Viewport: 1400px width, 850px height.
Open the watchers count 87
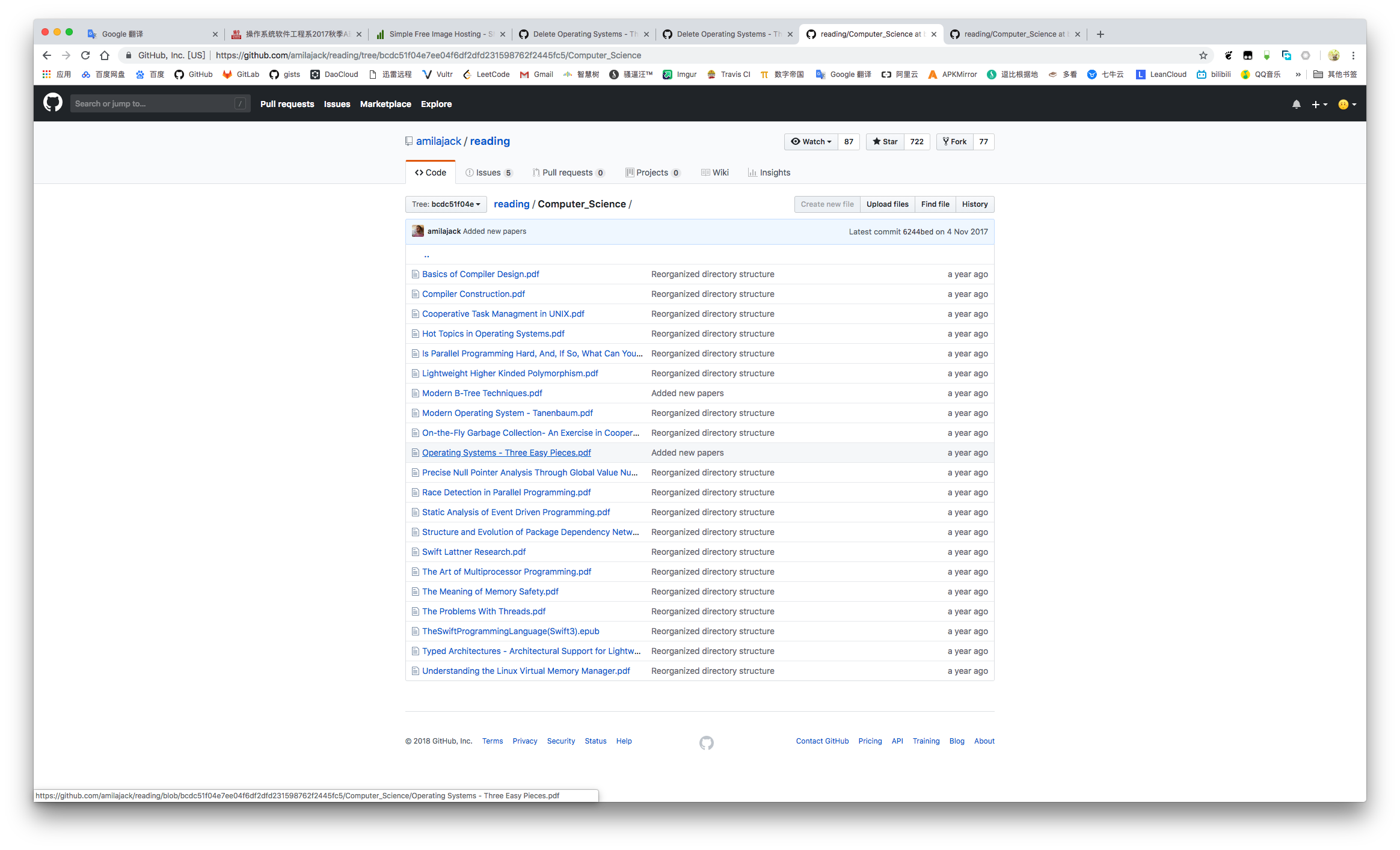849,142
